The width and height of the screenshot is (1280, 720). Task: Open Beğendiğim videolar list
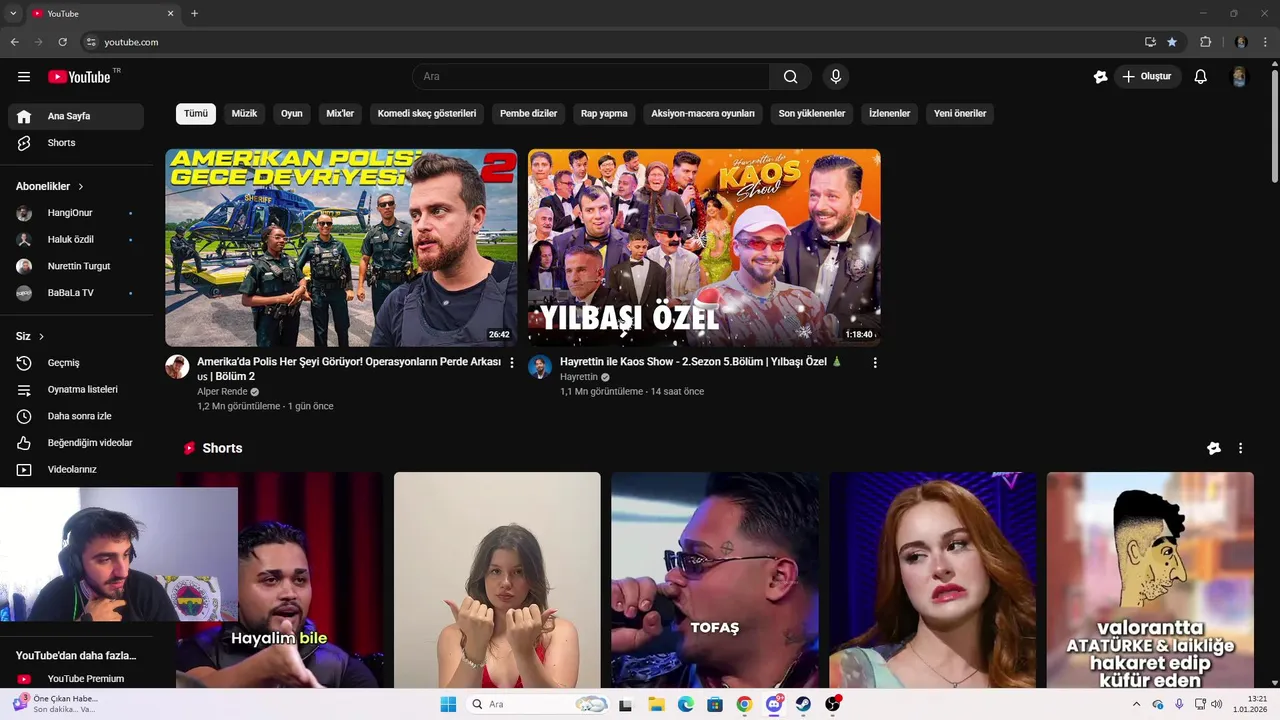click(x=76, y=443)
